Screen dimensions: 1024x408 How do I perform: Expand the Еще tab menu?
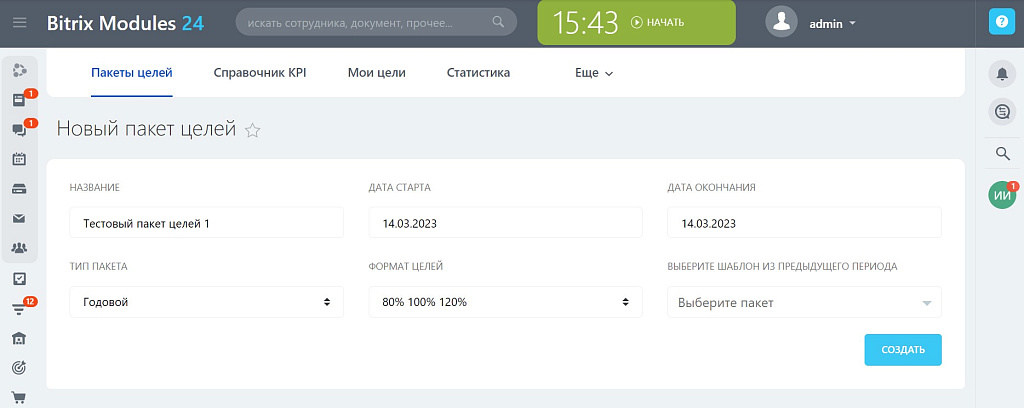594,73
